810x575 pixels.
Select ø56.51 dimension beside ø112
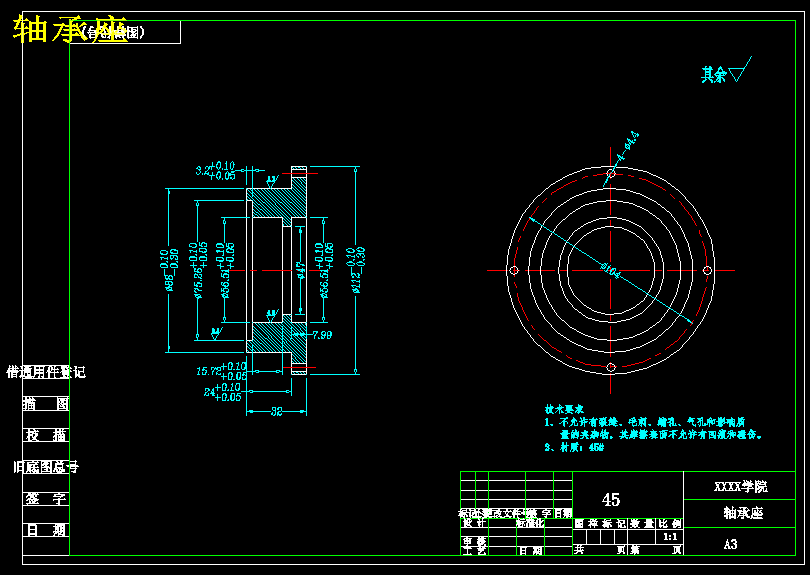[x=324, y=270]
